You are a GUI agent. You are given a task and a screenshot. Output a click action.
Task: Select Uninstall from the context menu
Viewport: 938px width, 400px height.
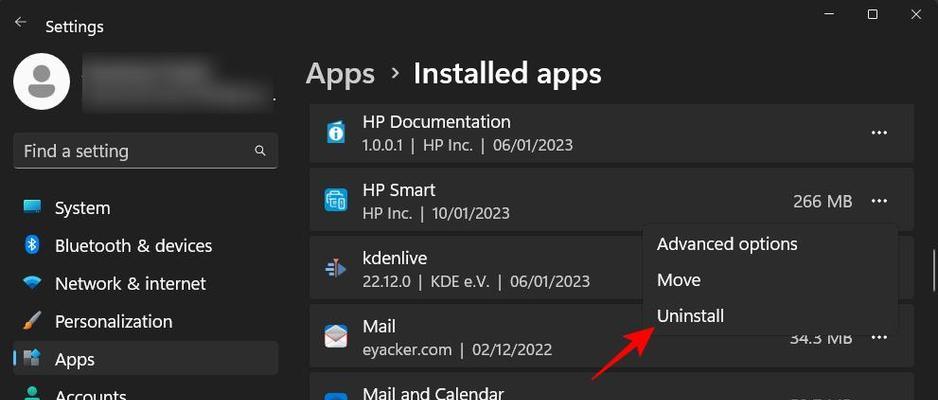coord(690,316)
